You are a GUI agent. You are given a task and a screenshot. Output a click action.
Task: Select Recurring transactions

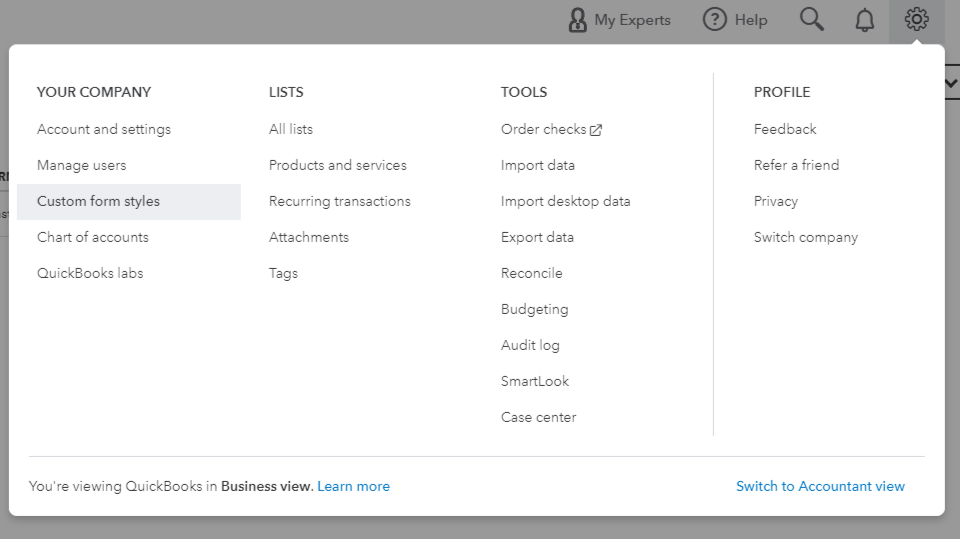pos(340,201)
